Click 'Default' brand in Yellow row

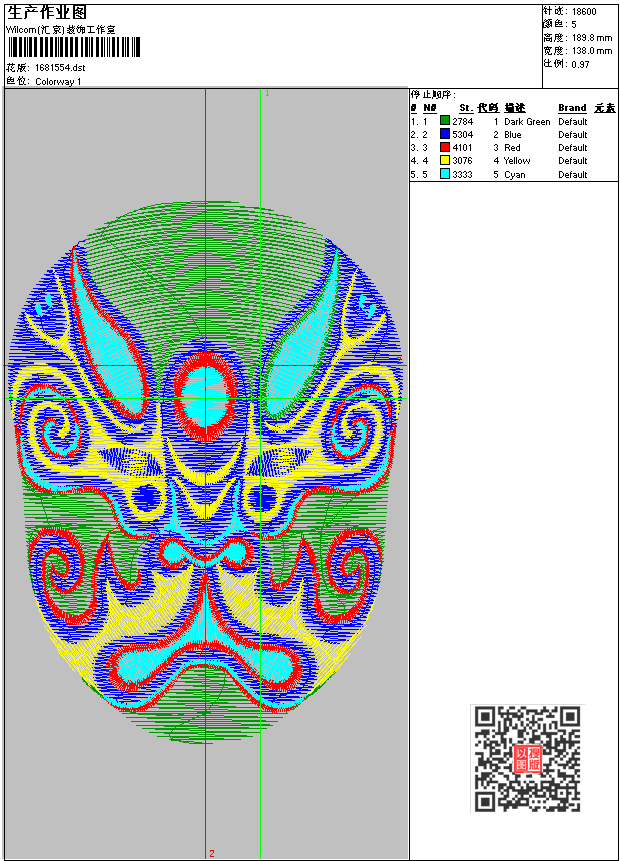click(x=573, y=161)
